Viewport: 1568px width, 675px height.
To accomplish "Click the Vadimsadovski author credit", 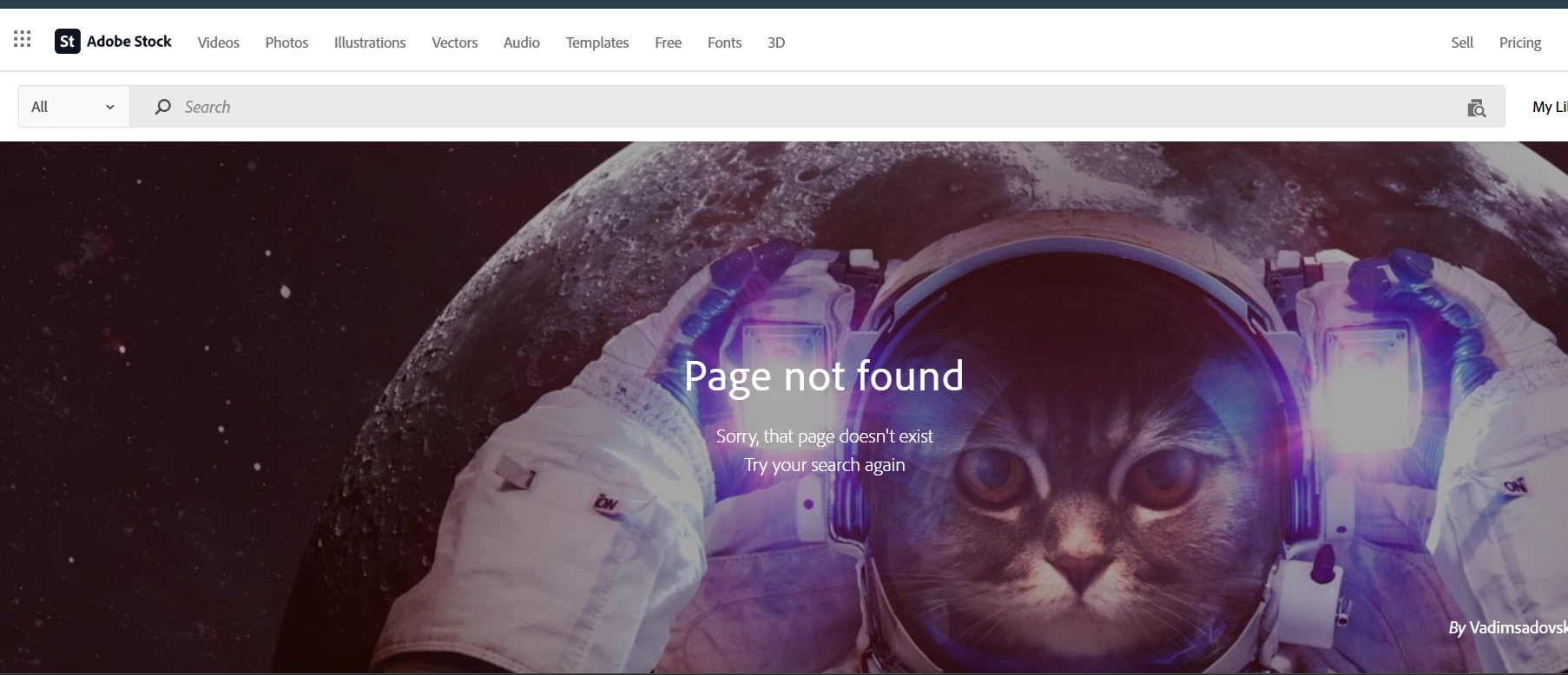I will (x=1518, y=627).
